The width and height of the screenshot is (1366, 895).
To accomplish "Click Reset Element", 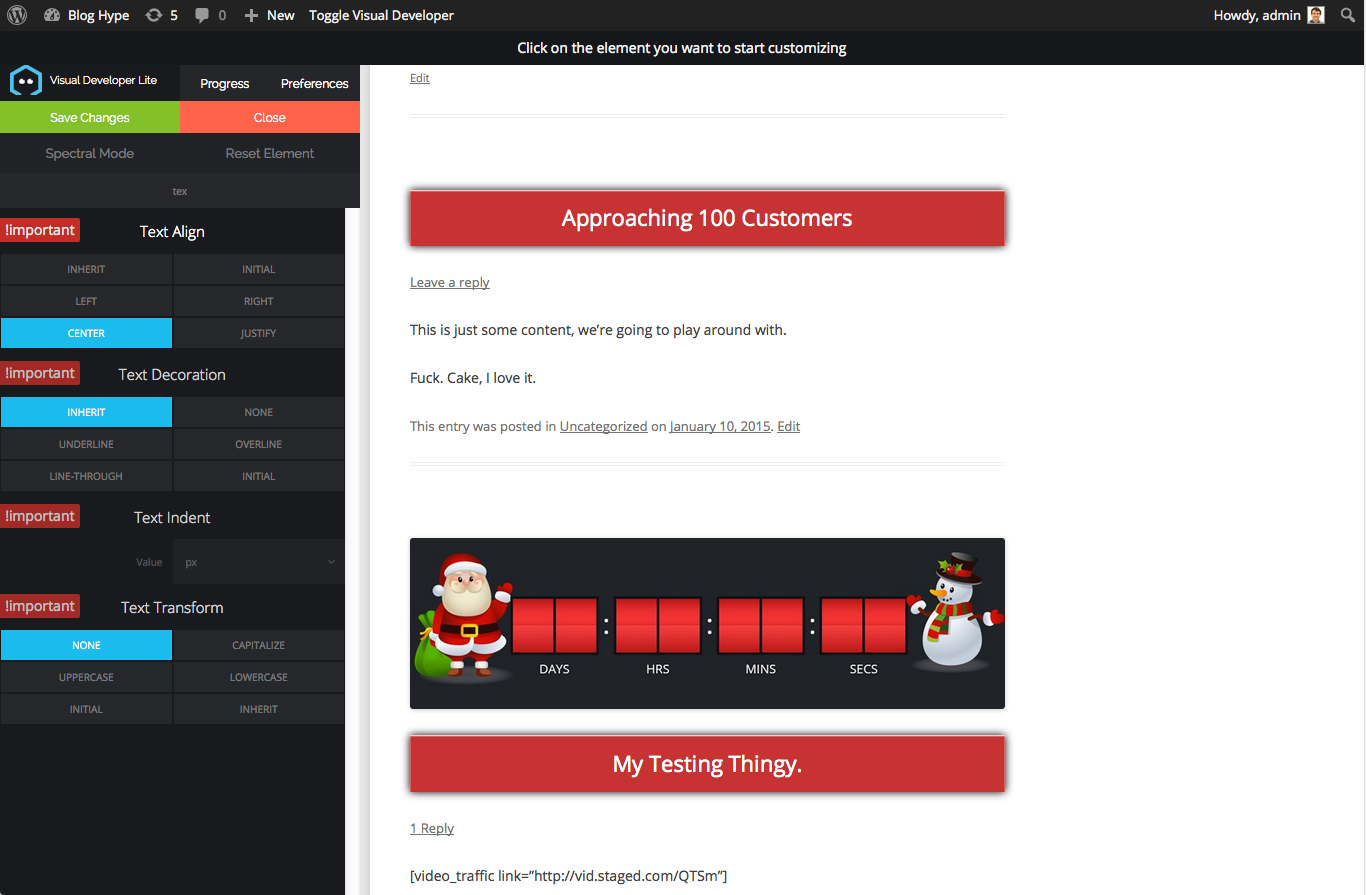I will [270, 153].
